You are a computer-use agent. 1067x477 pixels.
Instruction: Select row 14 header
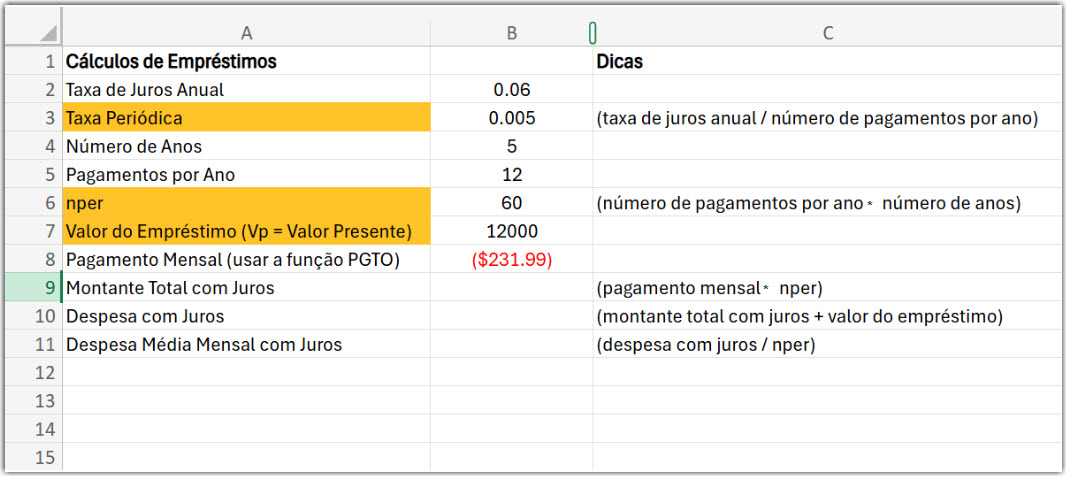pos(33,429)
